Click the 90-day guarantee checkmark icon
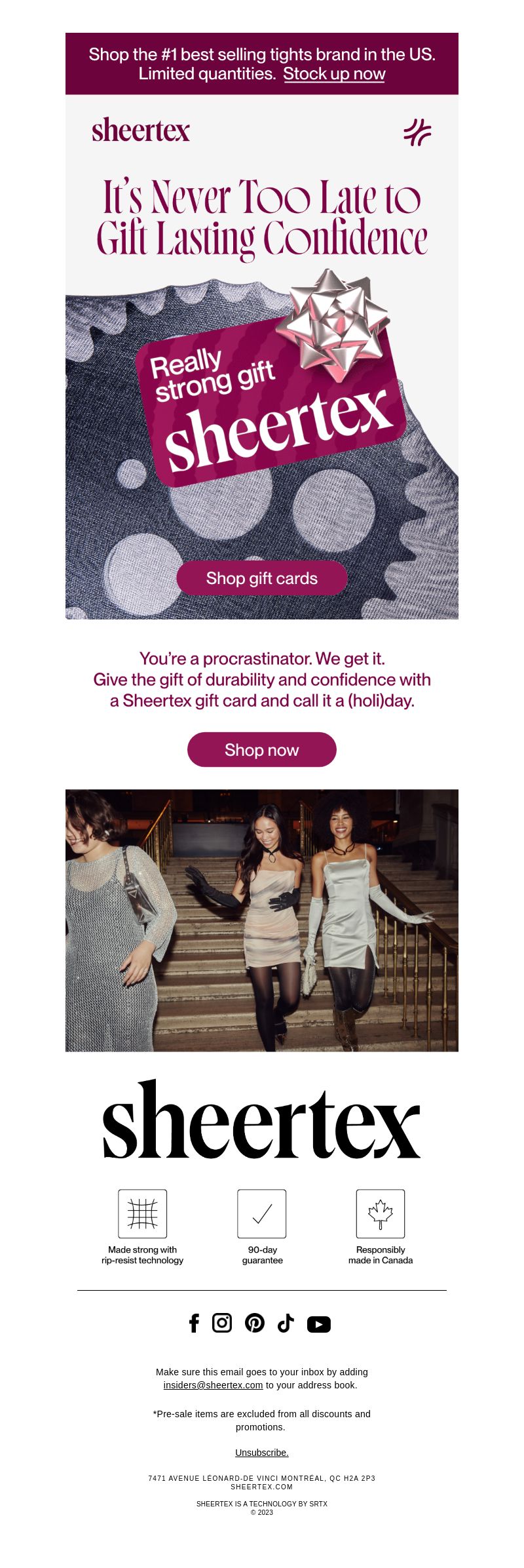Screen dimensions: 524x1568 pos(262,1213)
